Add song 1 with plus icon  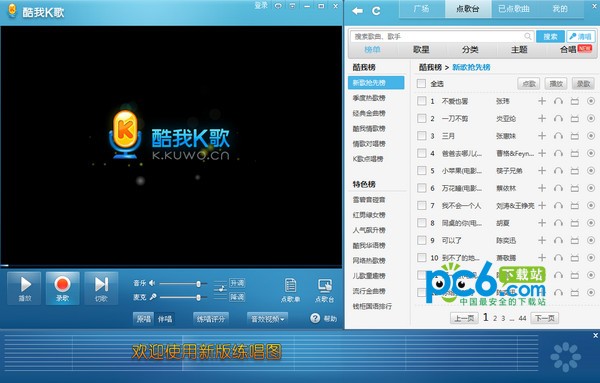pos(542,101)
